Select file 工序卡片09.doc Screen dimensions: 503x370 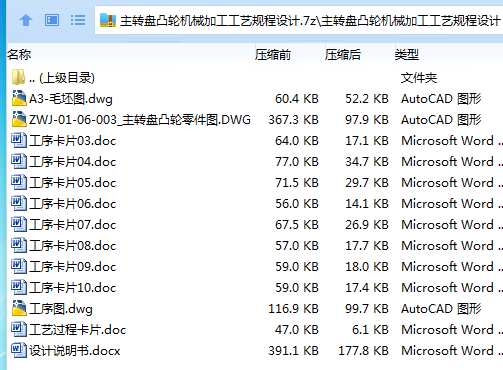(x=72, y=267)
